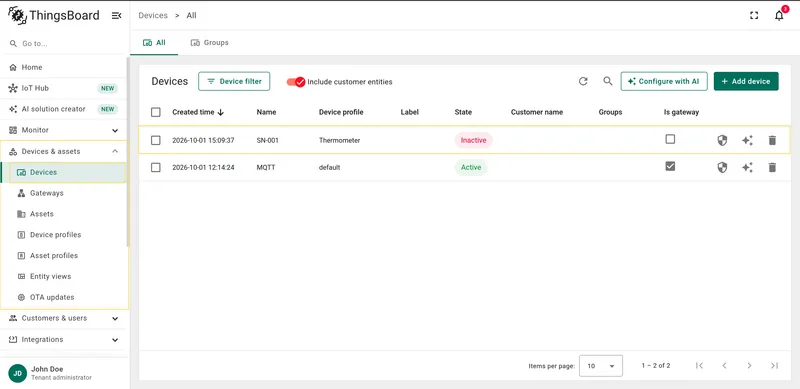Open the notifications bell
800x389 pixels.
tap(779, 15)
